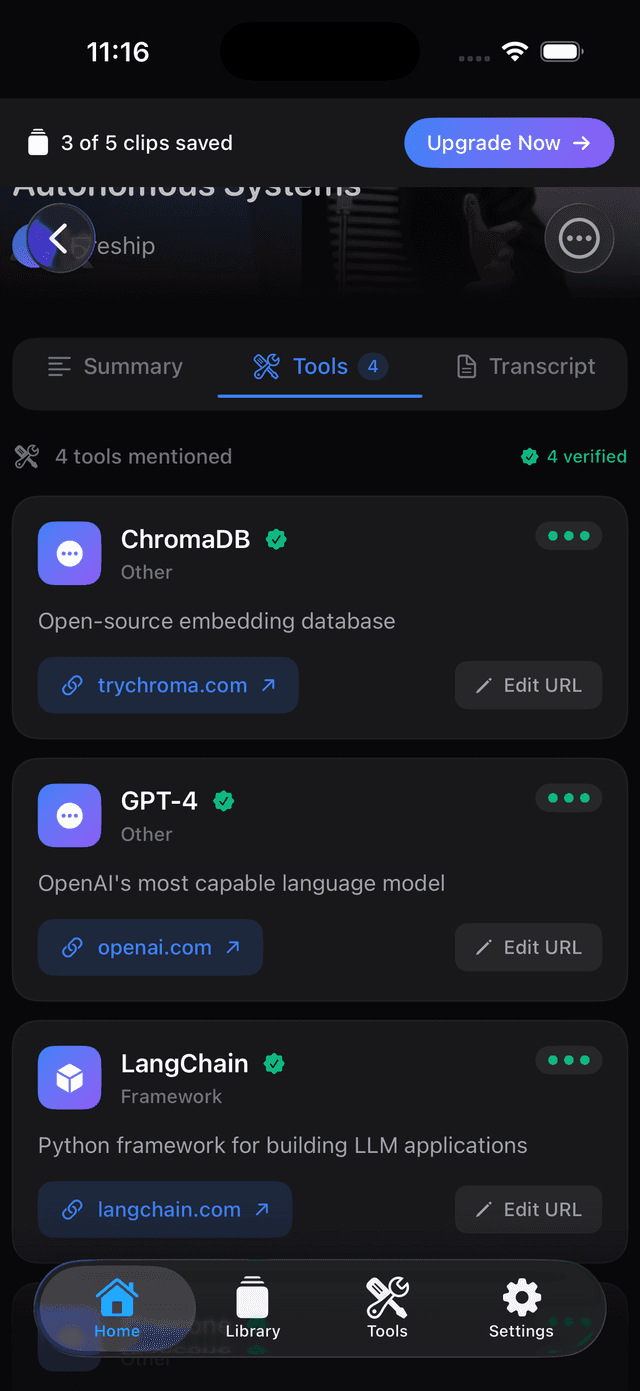Edit URL for the GPT-4 tool
This screenshot has width=640, height=1391.
pyautogui.click(x=528, y=947)
